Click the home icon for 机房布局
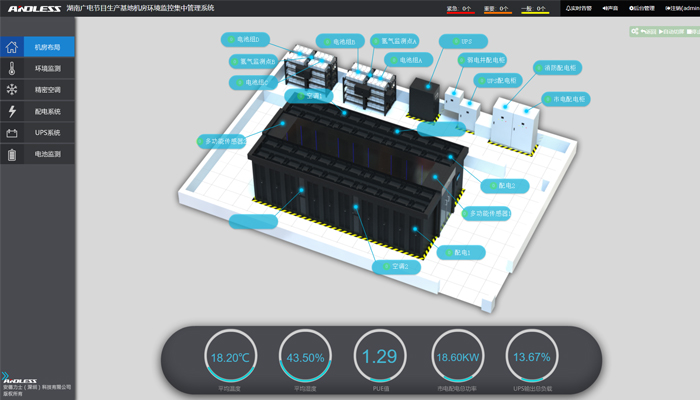This screenshot has width=700, height=400. [x=12, y=47]
